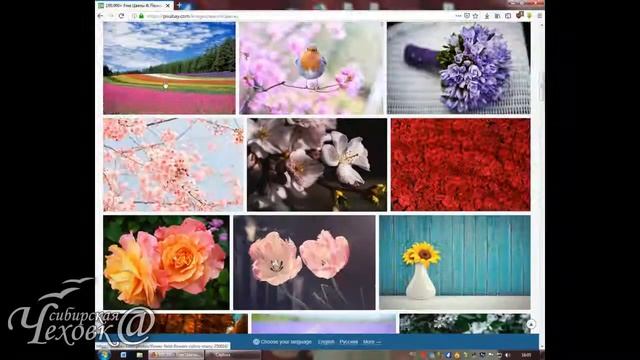The width and height of the screenshot is (640, 360).
Task: Click the Choose your language globe icon
Action: (256, 342)
